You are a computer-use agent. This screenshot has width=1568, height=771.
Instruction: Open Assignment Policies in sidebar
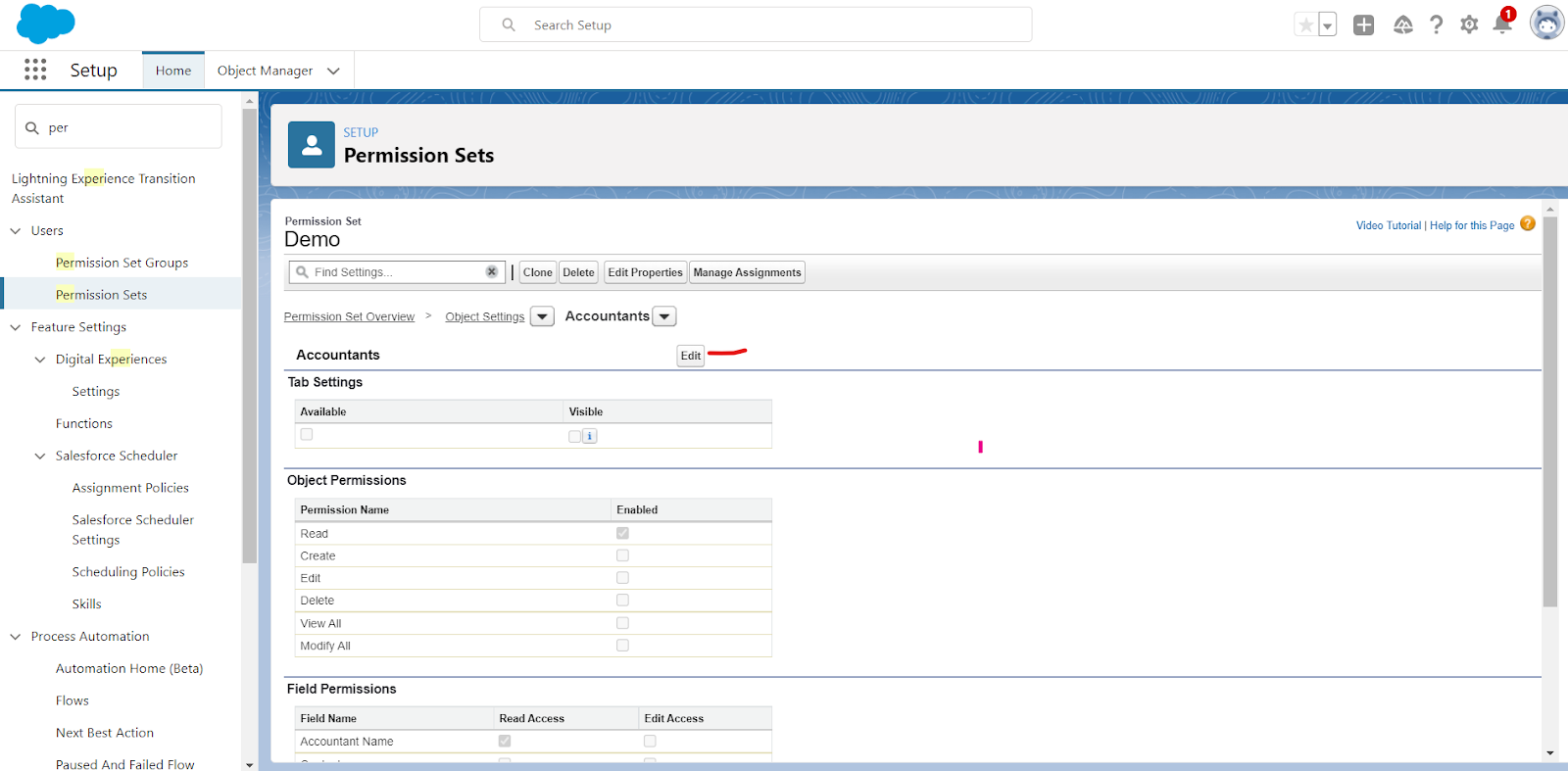(130, 488)
